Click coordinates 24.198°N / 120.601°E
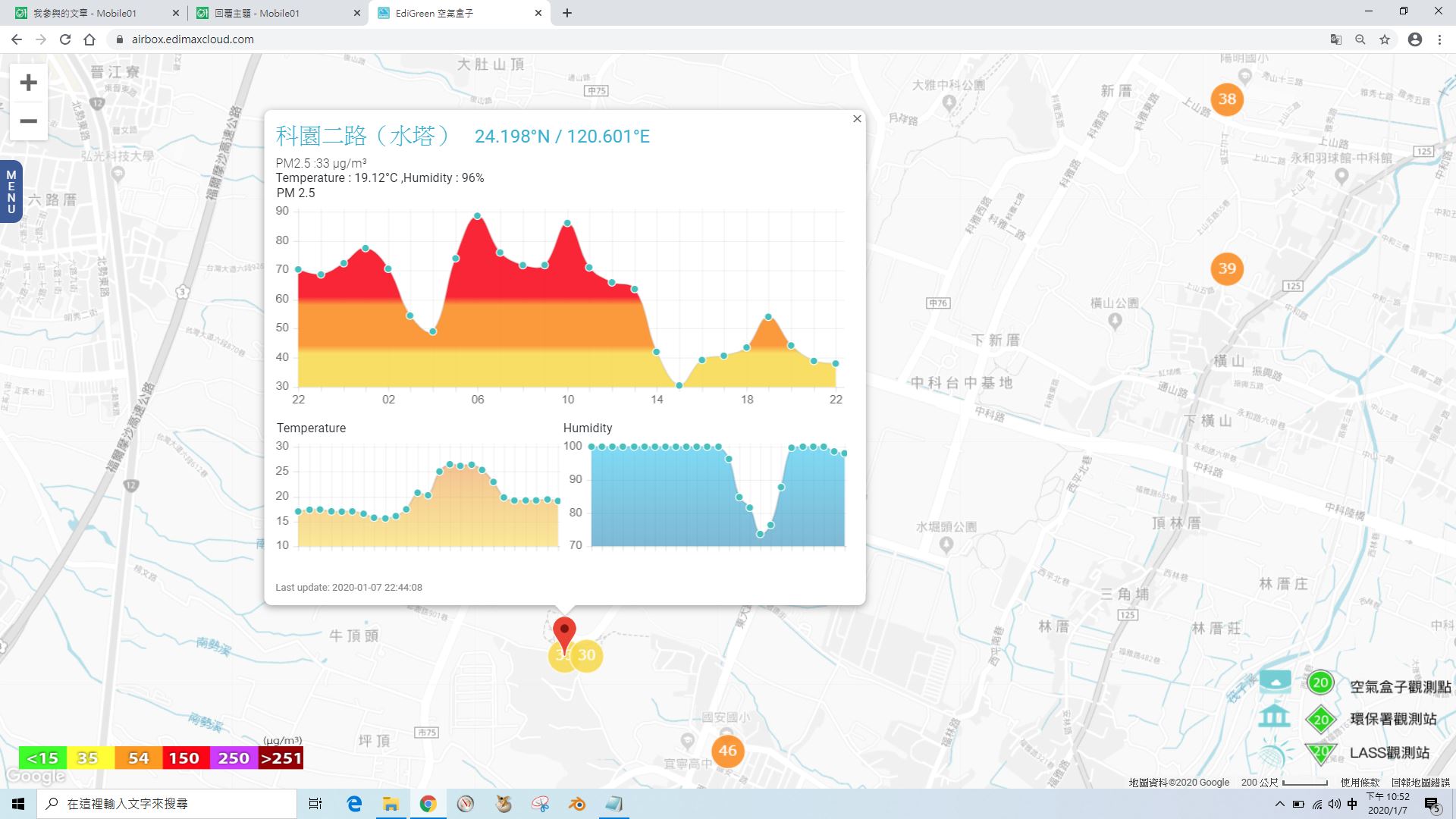1456x819 pixels. tap(562, 136)
